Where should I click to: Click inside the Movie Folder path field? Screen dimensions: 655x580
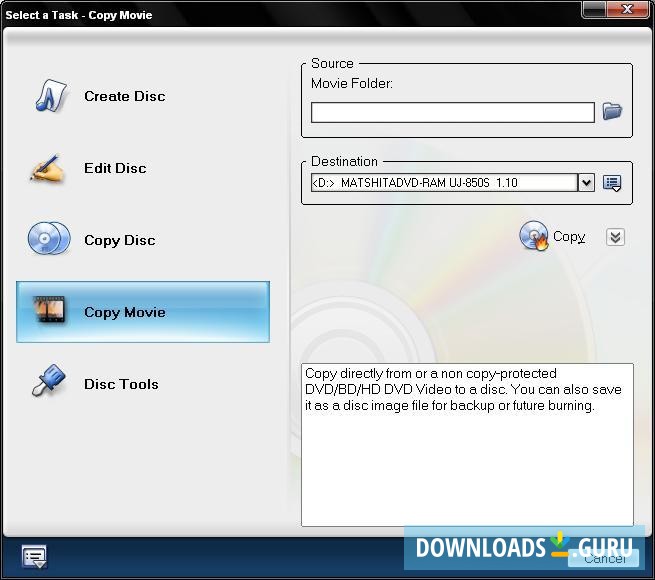[452, 112]
